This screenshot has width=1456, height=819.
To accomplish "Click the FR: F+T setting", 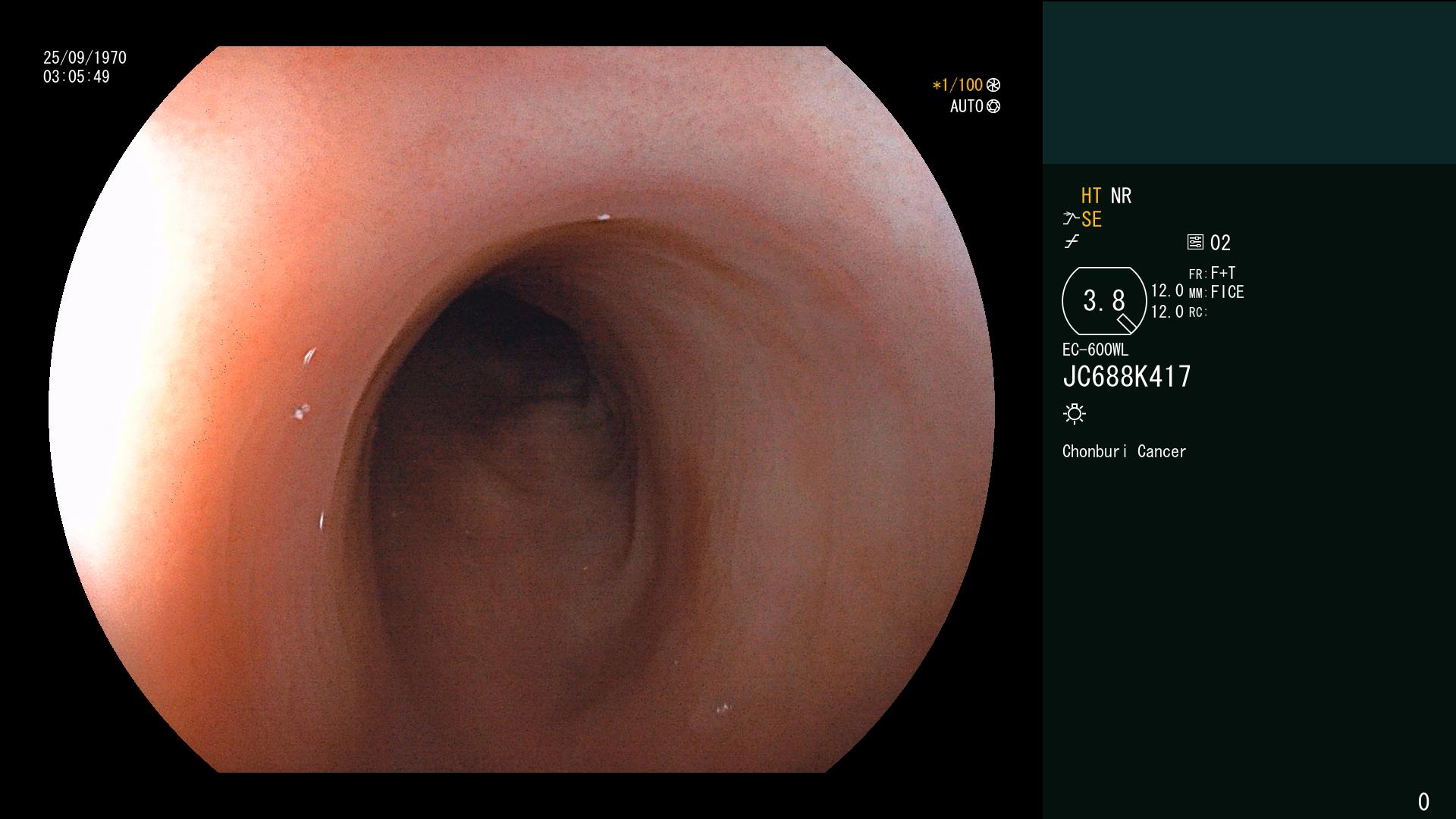I will point(1212,273).
